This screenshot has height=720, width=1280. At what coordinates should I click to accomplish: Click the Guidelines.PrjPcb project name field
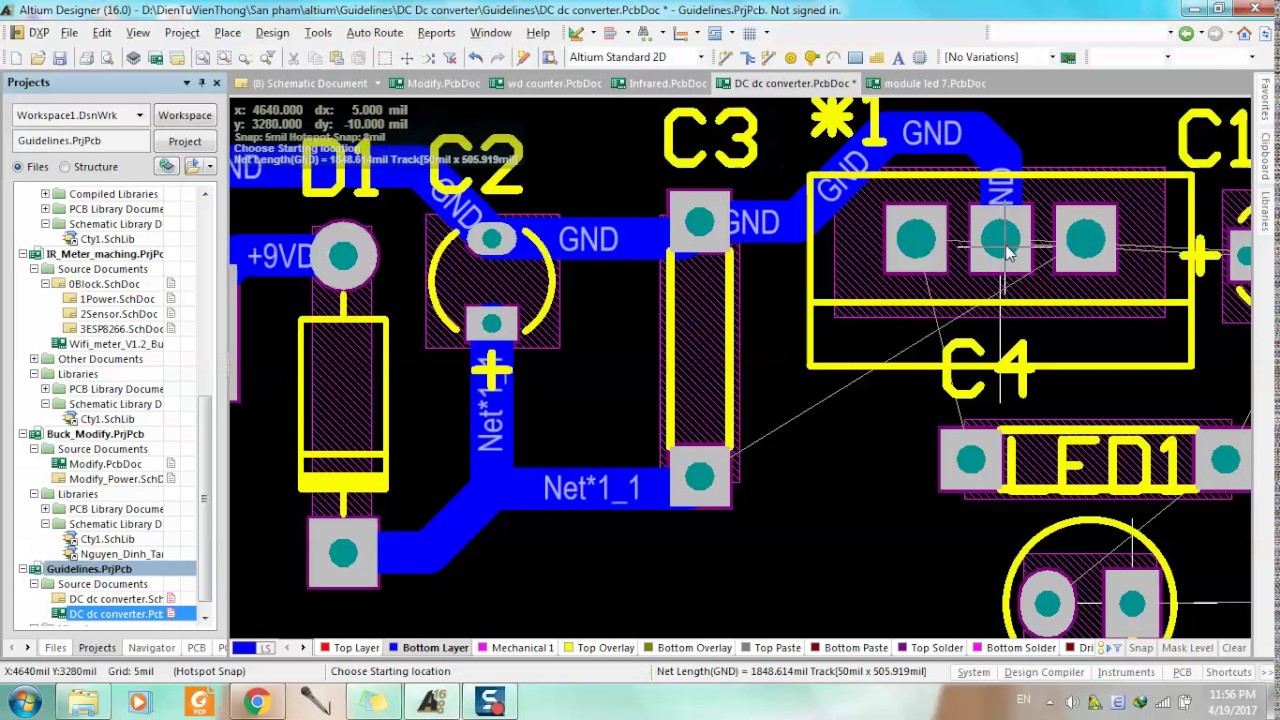coord(81,141)
